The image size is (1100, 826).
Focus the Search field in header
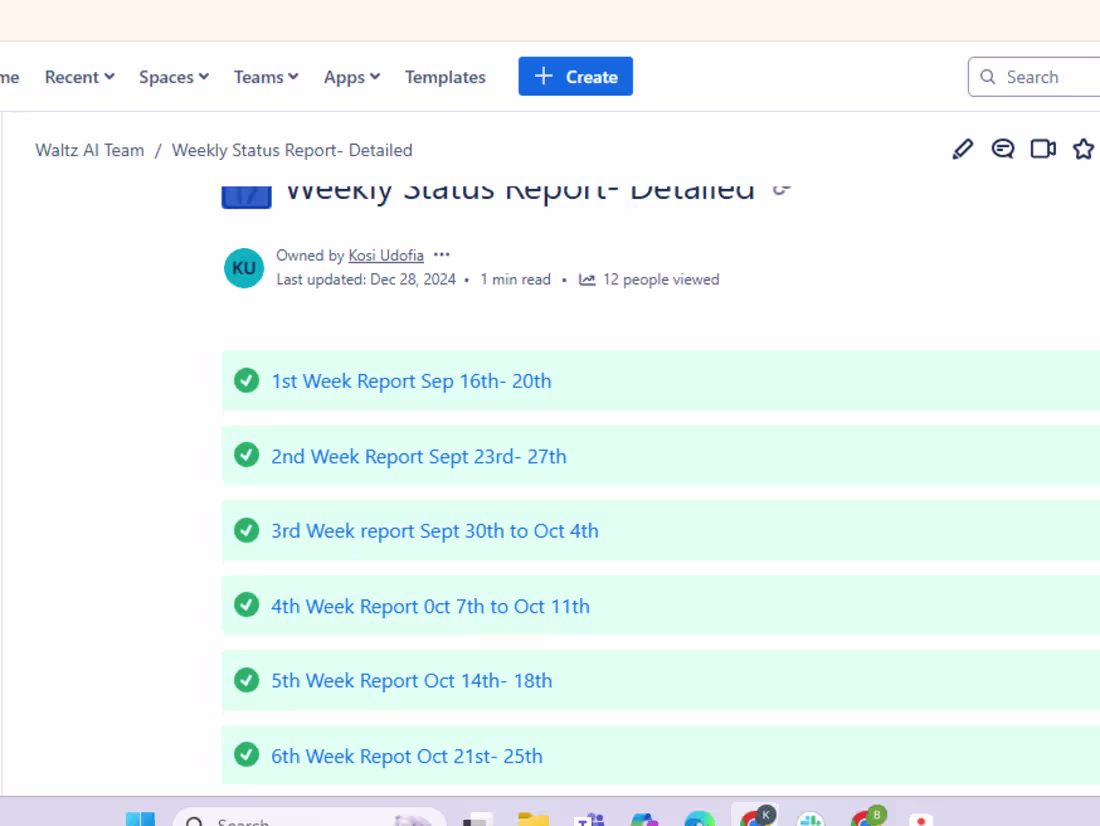(1033, 76)
